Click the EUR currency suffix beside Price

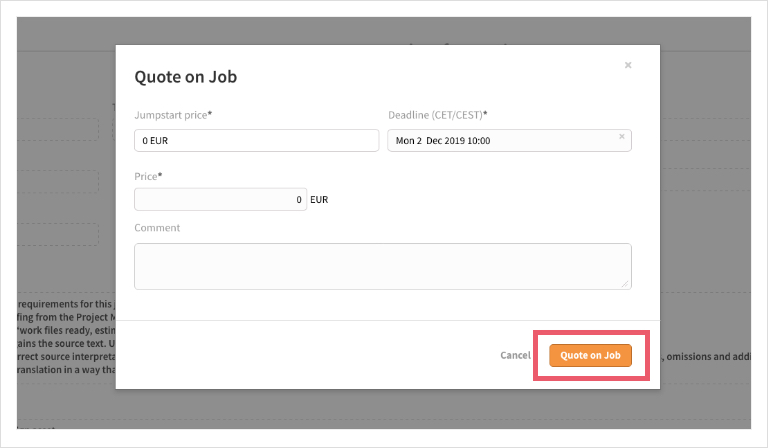(x=319, y=200)
